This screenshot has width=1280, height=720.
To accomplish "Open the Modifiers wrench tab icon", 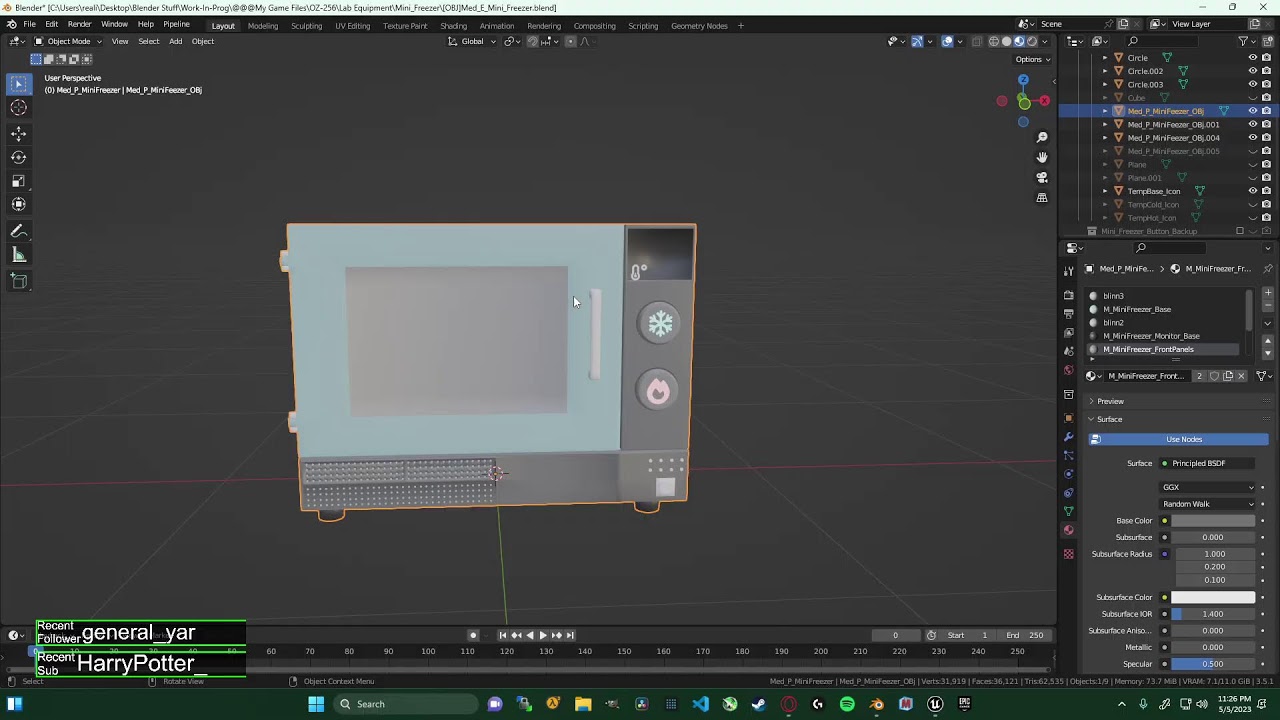I will [1068, 437].
